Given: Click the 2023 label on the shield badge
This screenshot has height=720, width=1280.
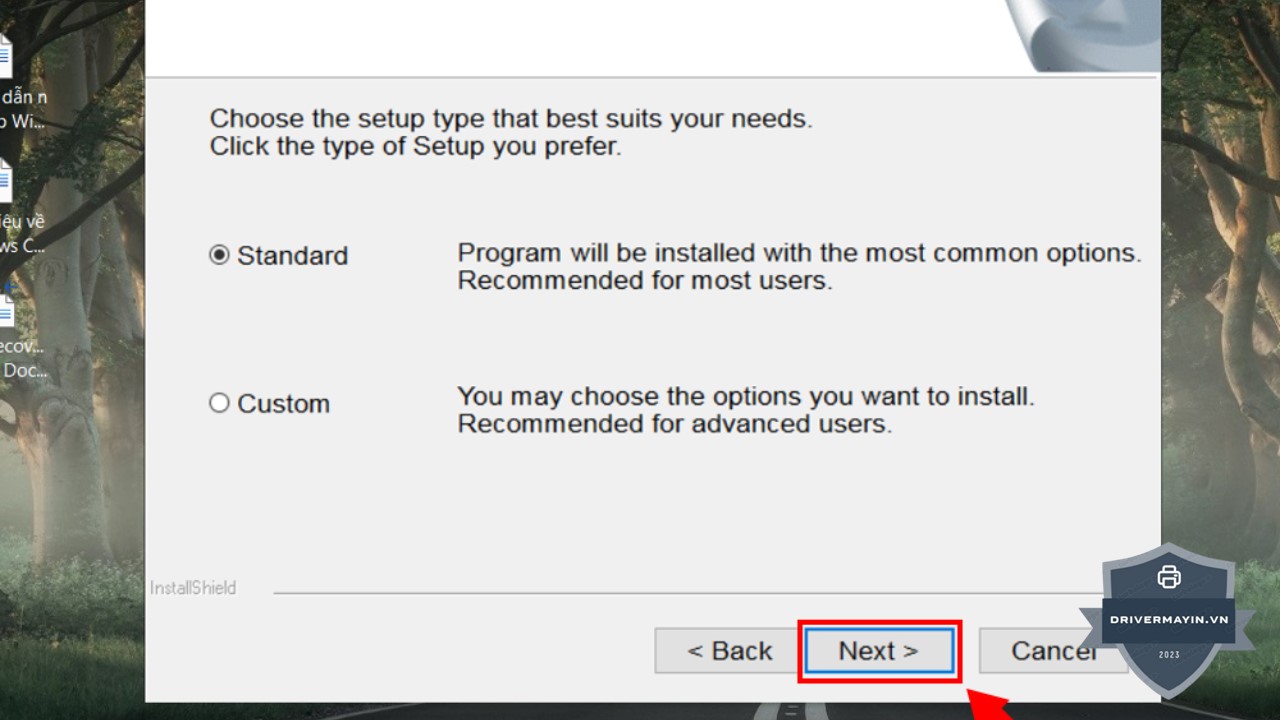Looking at the screenshot, I should pos(1169,655).
